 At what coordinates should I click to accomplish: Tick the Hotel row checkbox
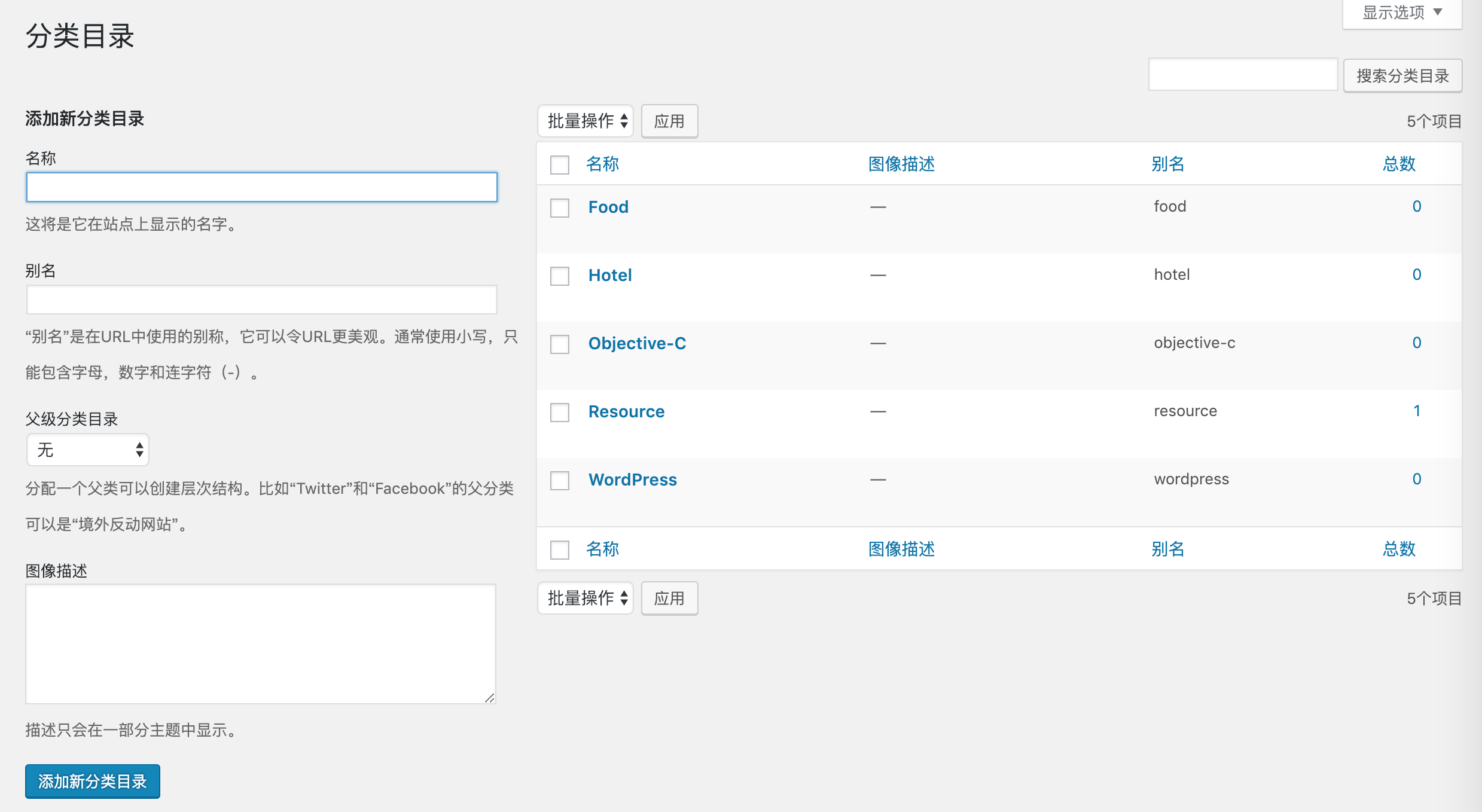coord(560,276)
